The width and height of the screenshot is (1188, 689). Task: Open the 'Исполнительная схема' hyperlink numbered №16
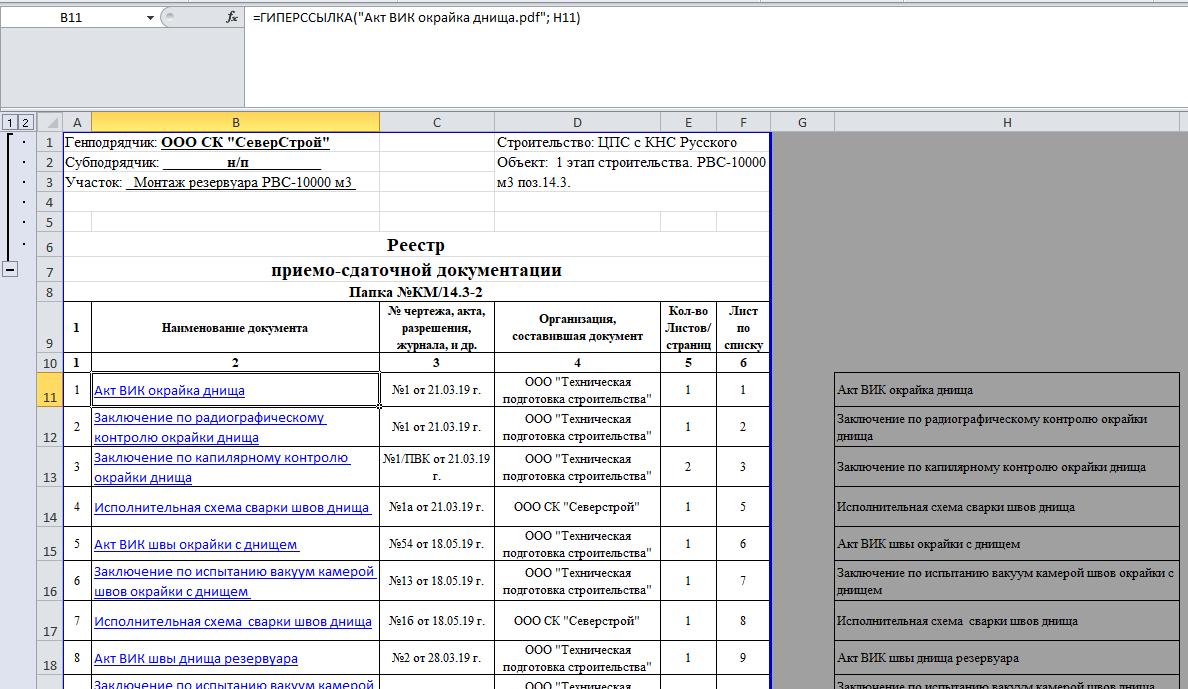coord(233,622)
